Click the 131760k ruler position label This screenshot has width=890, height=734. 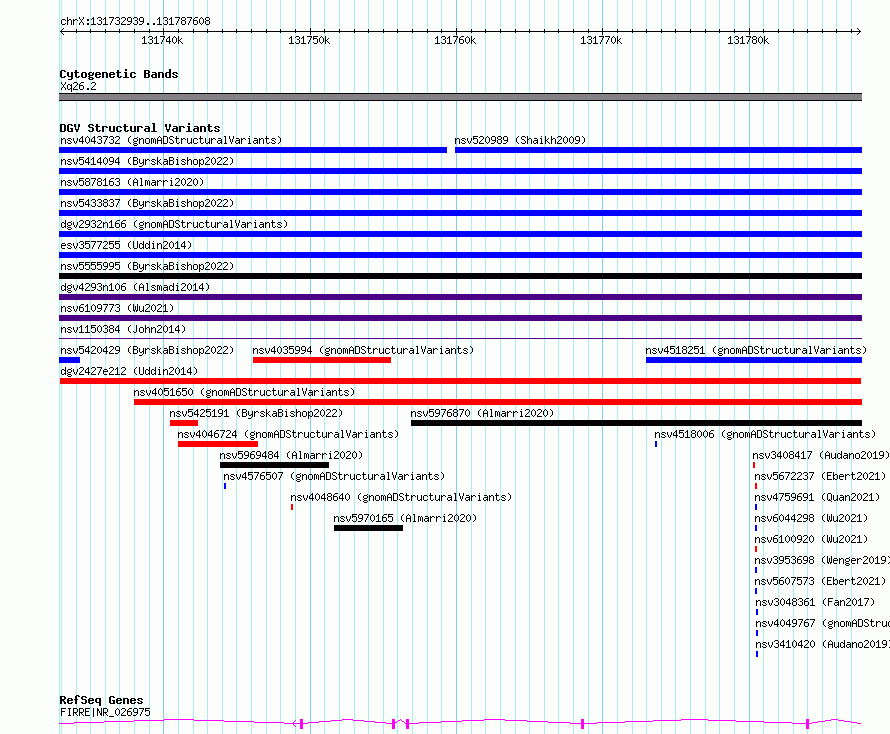pyautogui.click(x=455, y=40)
